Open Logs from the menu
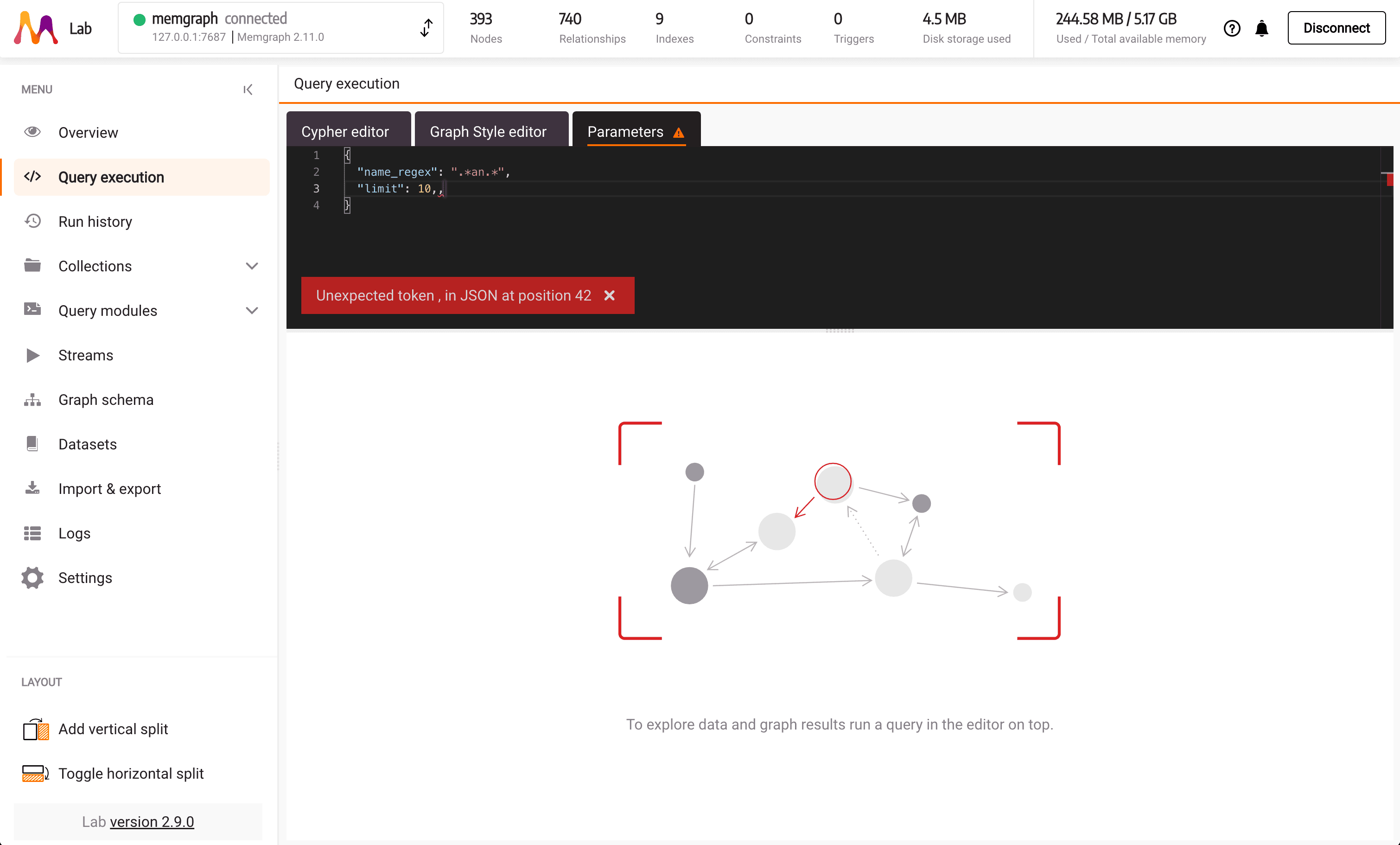 [x=141, y=533]
